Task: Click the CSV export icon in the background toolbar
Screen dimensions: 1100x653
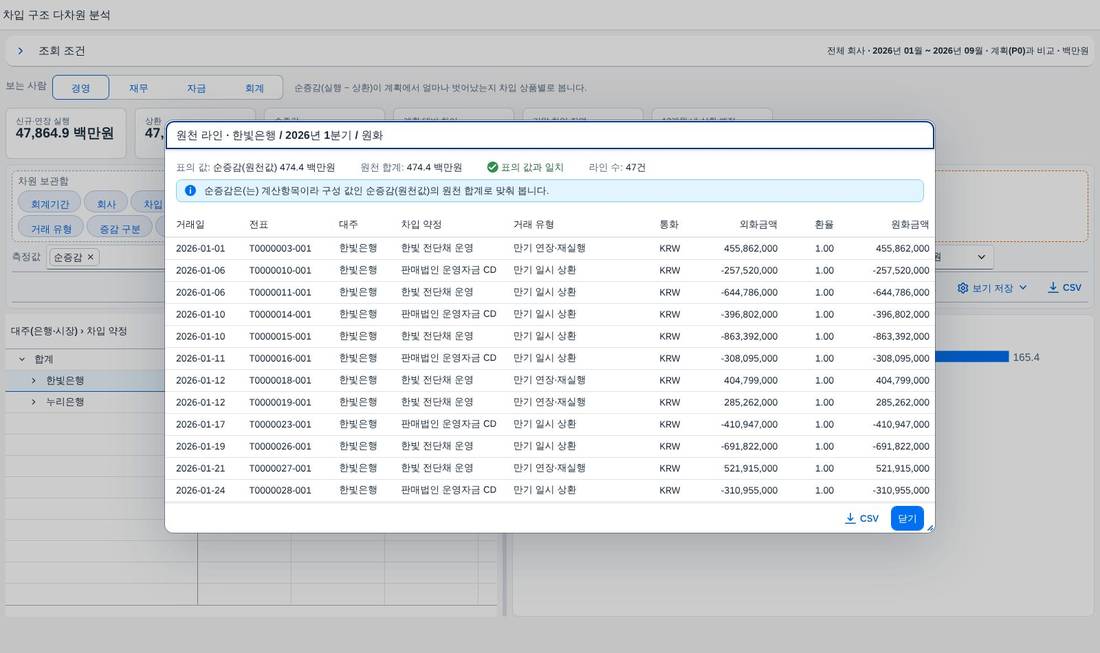Action: click(1053, 288)
